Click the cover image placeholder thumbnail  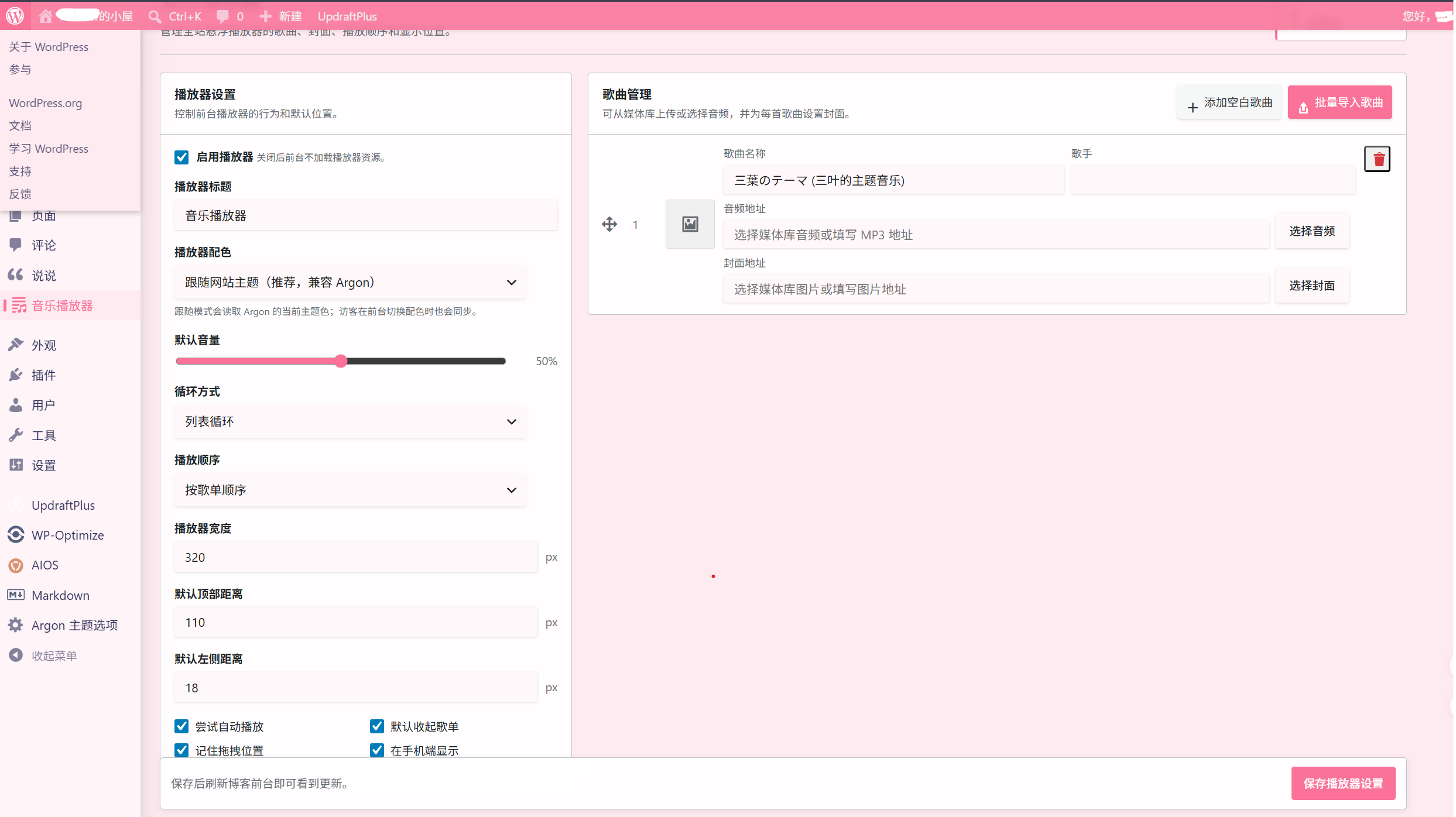coord(690,224)
